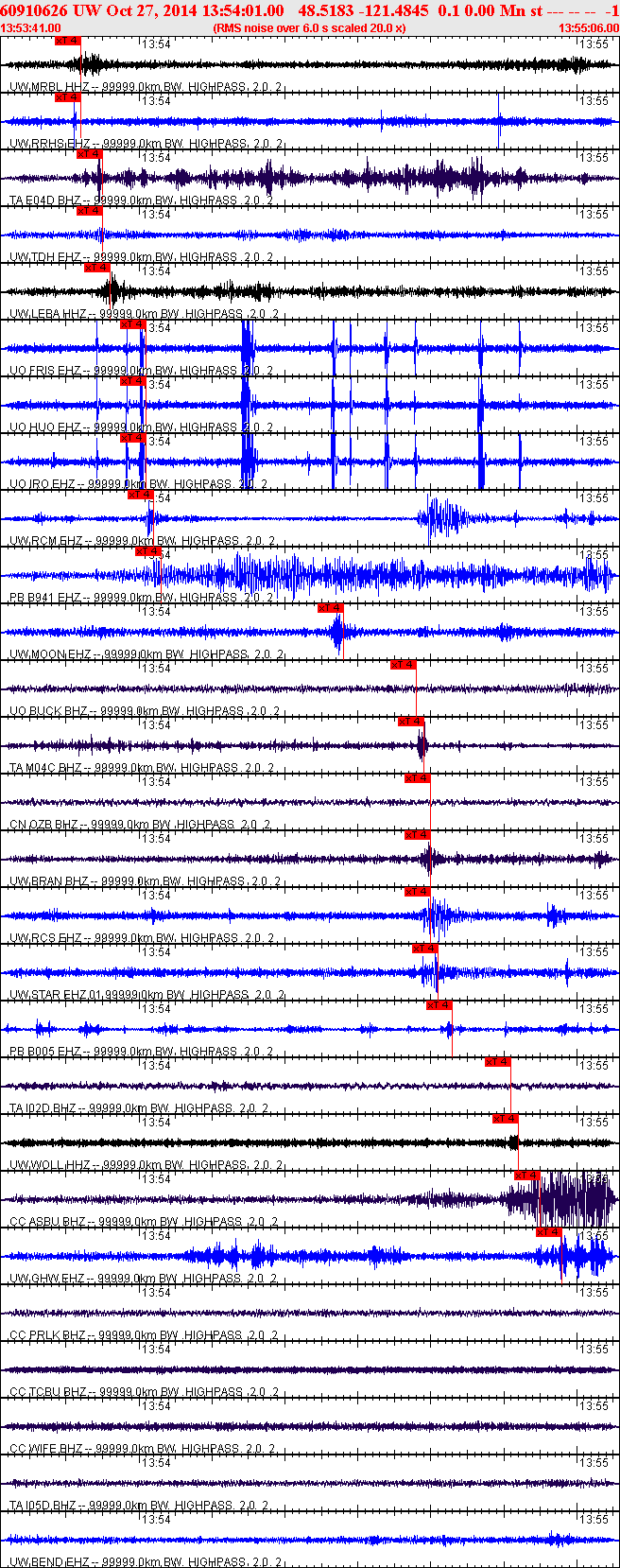The height and width of the screenshot is (1568, 620).
Task: Select the UW.MRBL HHZ station label
Action: pyautogui.click(x=146, y=87)
